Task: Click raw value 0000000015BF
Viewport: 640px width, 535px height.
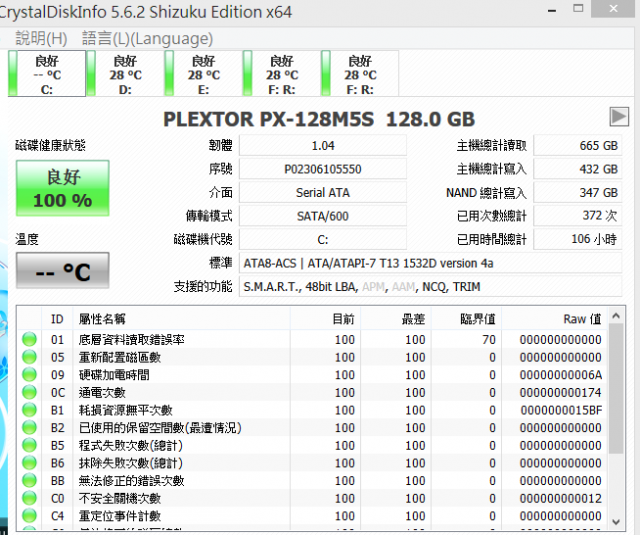Action: [561, 410]
